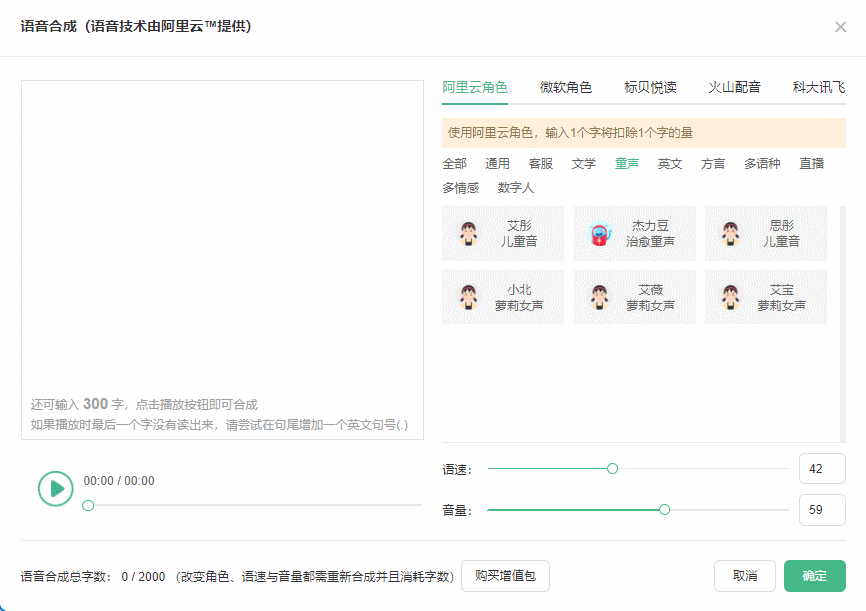Click the 取消 button
The image size is (866, 611).
coord(744,576)
